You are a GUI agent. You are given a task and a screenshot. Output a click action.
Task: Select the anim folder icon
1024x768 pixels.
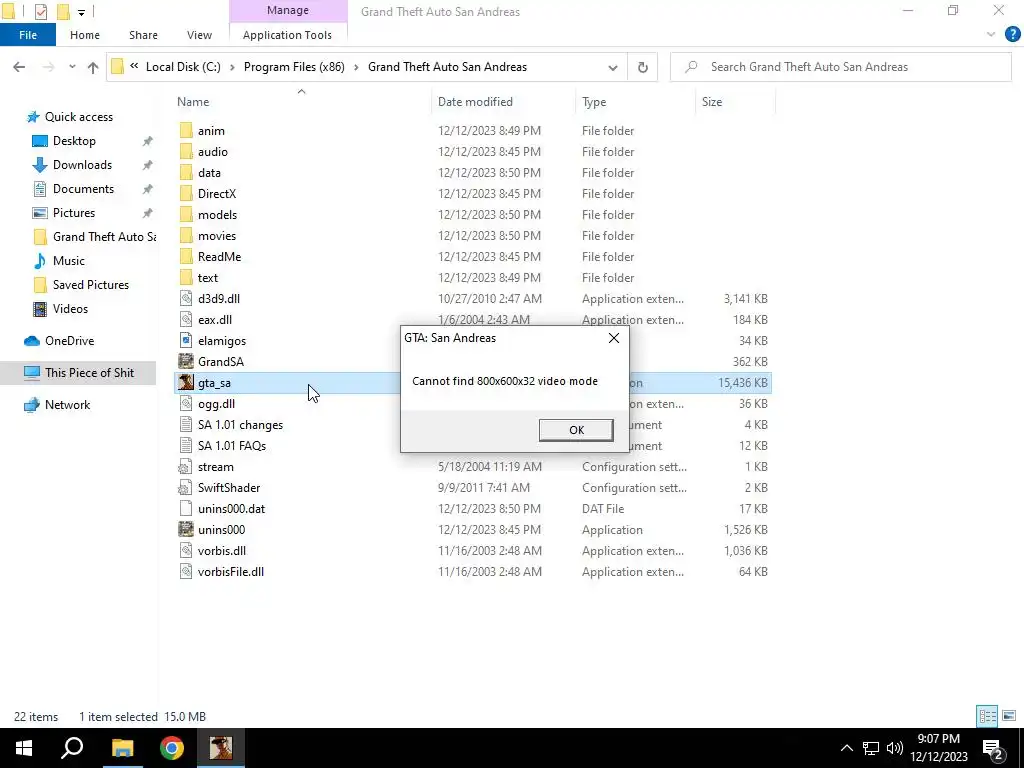[x=186, y=131]
